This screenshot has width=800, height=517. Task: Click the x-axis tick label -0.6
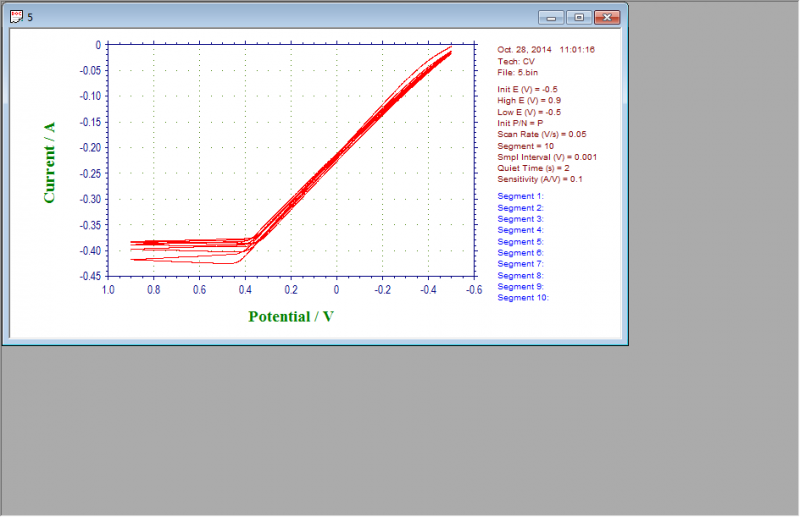[x=474, y=290]
